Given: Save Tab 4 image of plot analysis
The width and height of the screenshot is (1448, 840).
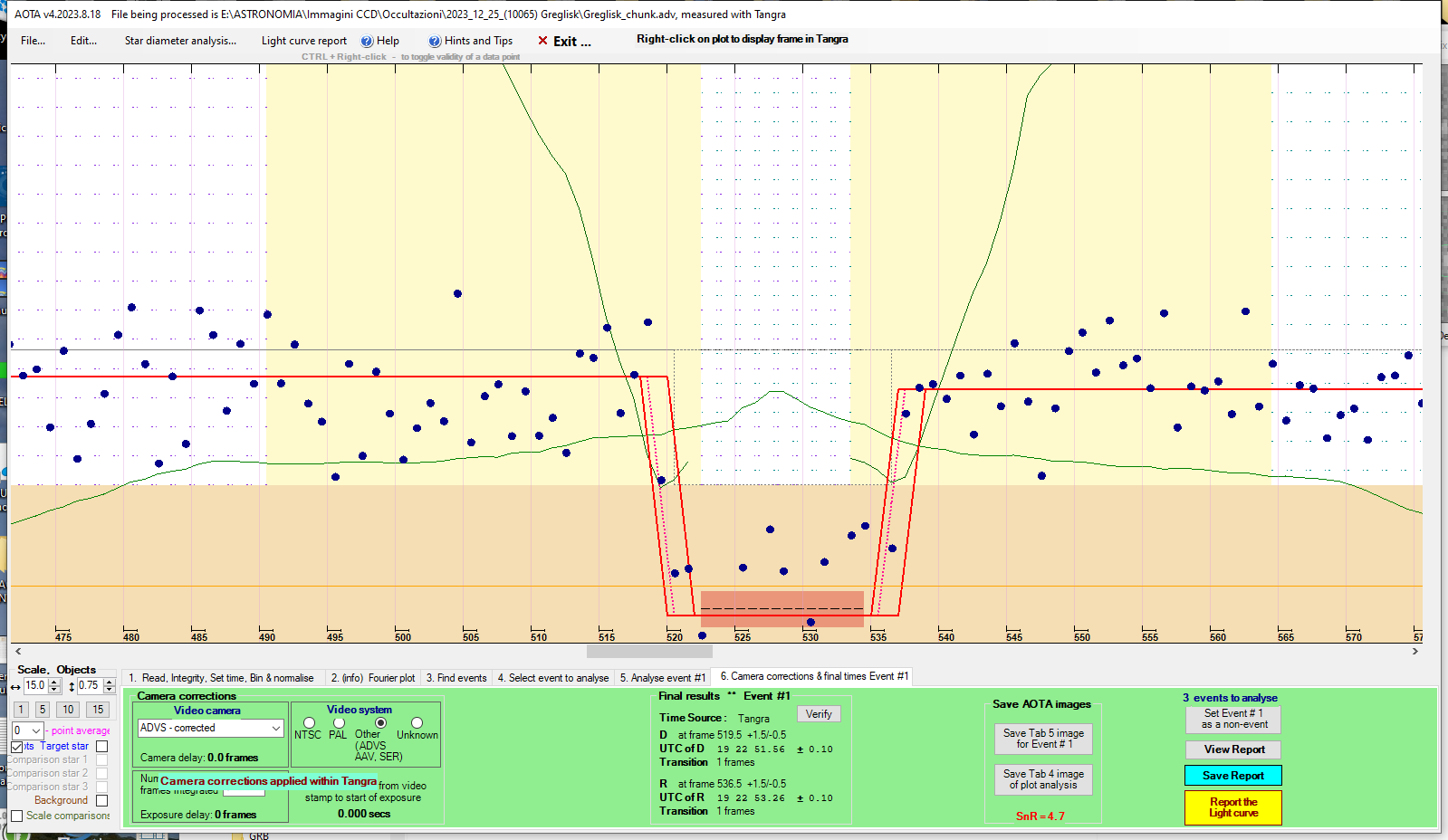Looking at the screenshot, I should point(1043,779).
